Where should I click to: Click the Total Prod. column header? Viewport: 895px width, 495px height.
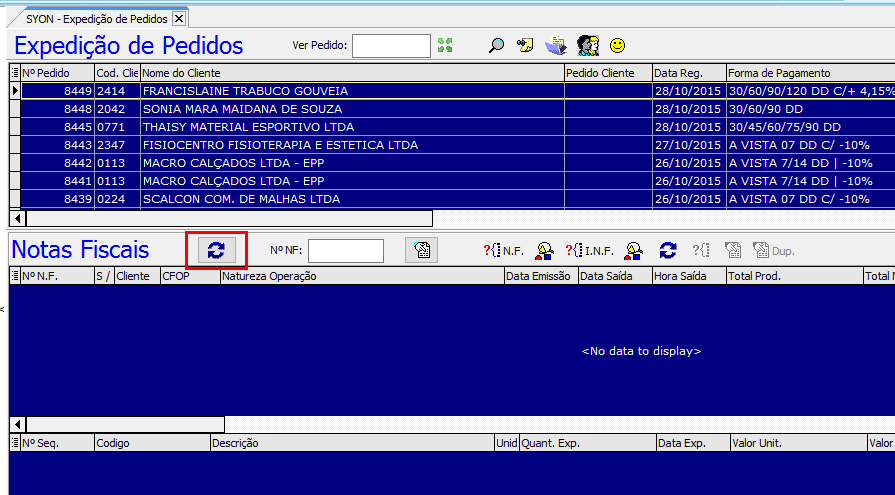(795, 276)
